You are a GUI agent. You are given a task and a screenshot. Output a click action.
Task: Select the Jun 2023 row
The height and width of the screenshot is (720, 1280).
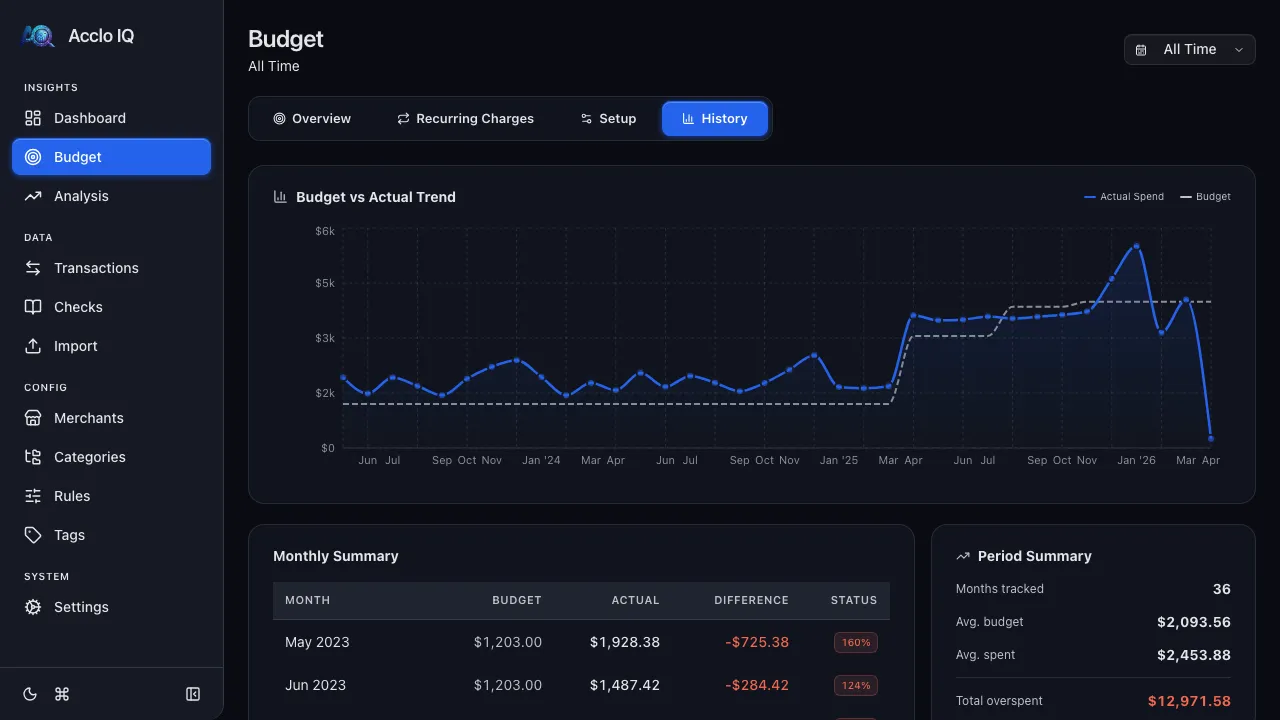pyautogui.click(x=581, y=685)
